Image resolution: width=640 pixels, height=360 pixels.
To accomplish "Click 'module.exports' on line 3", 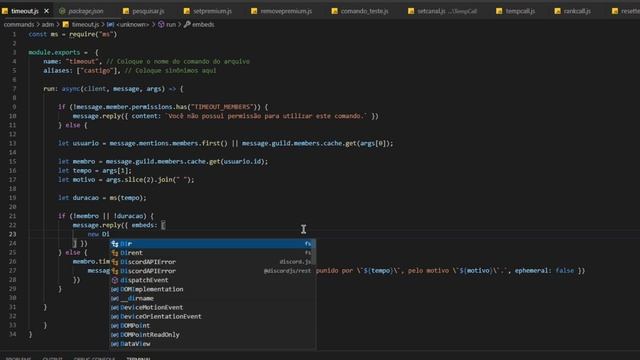I will [x=54, y=52].
